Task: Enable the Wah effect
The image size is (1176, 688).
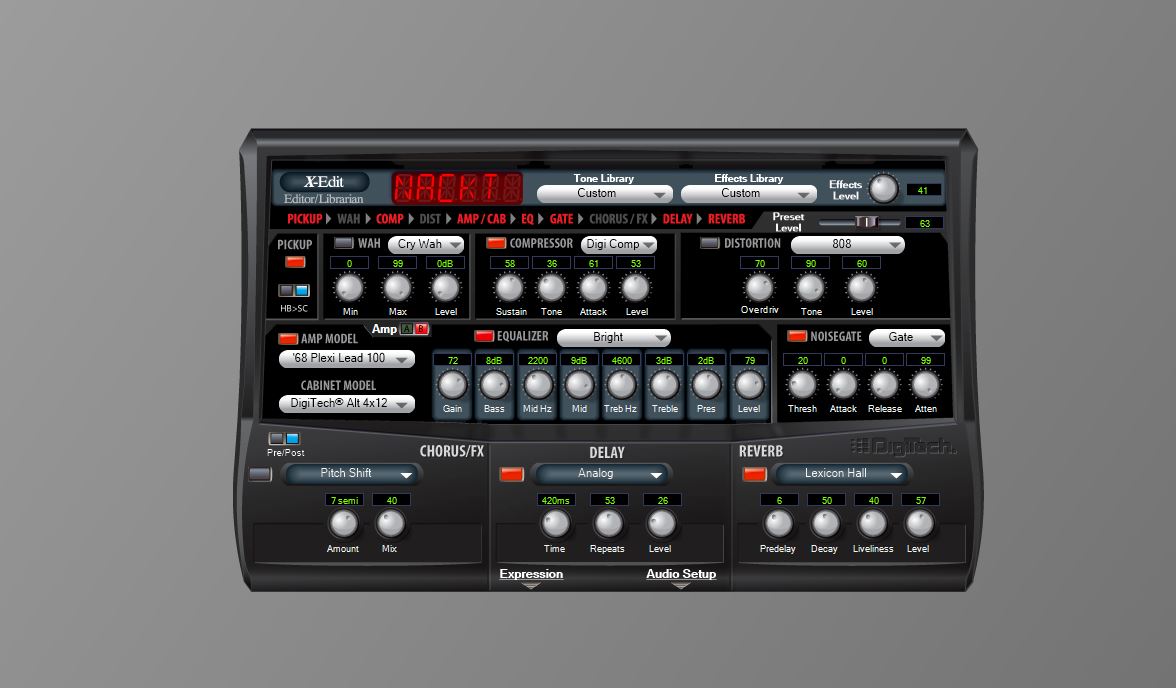Action: tap(344, 243)
